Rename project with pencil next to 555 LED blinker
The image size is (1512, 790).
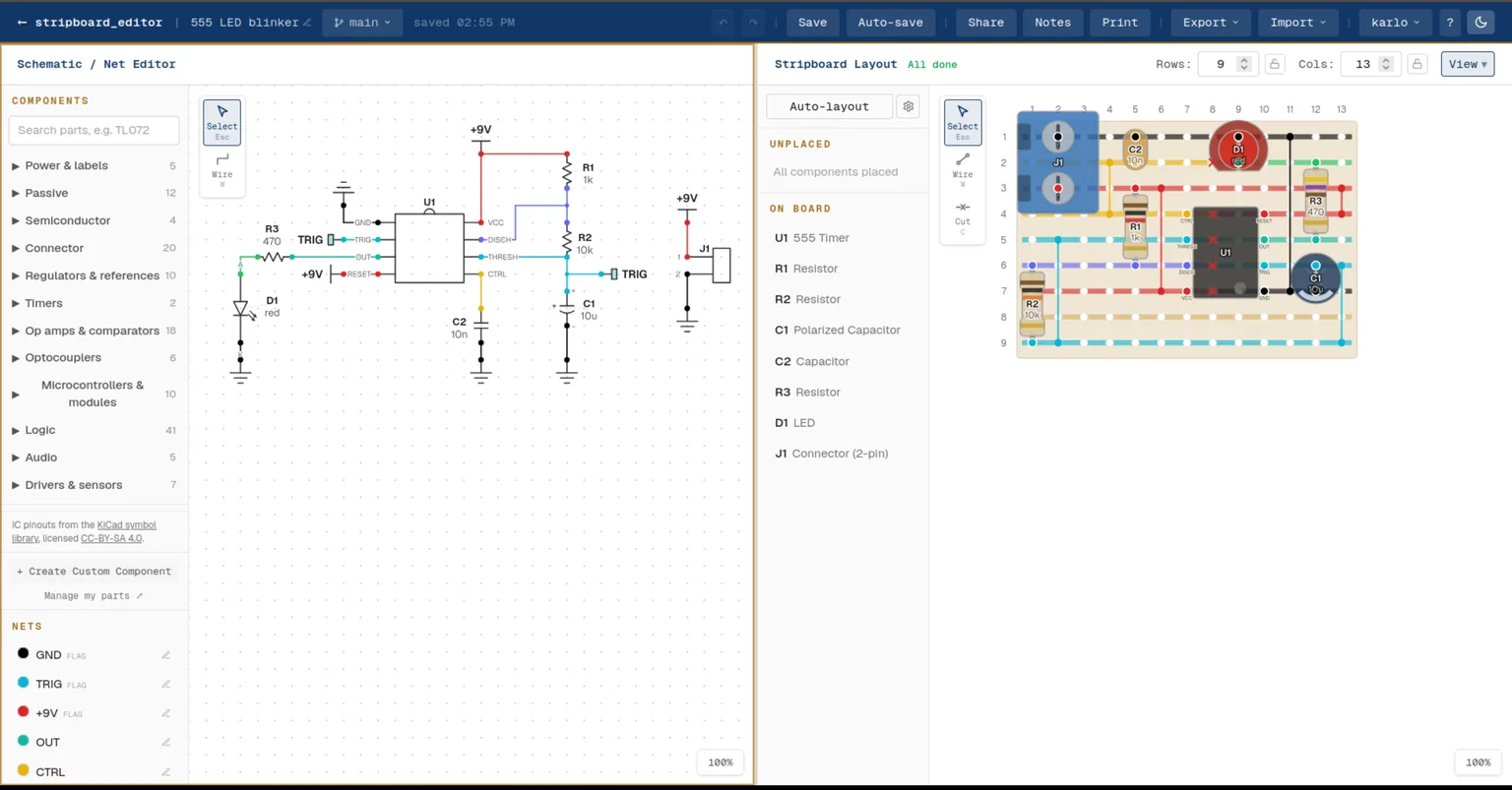308,23
